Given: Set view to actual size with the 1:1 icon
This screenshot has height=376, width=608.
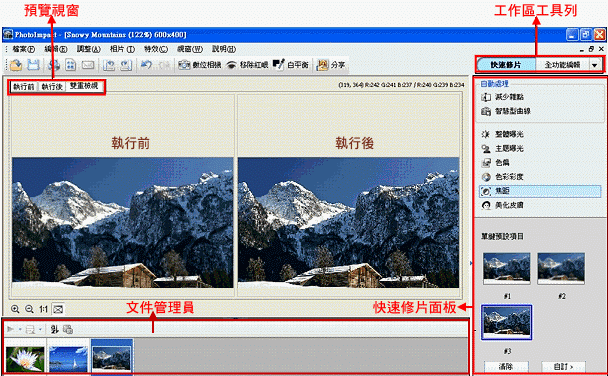Looking at the screenshot, I should [x=43, y=309].
